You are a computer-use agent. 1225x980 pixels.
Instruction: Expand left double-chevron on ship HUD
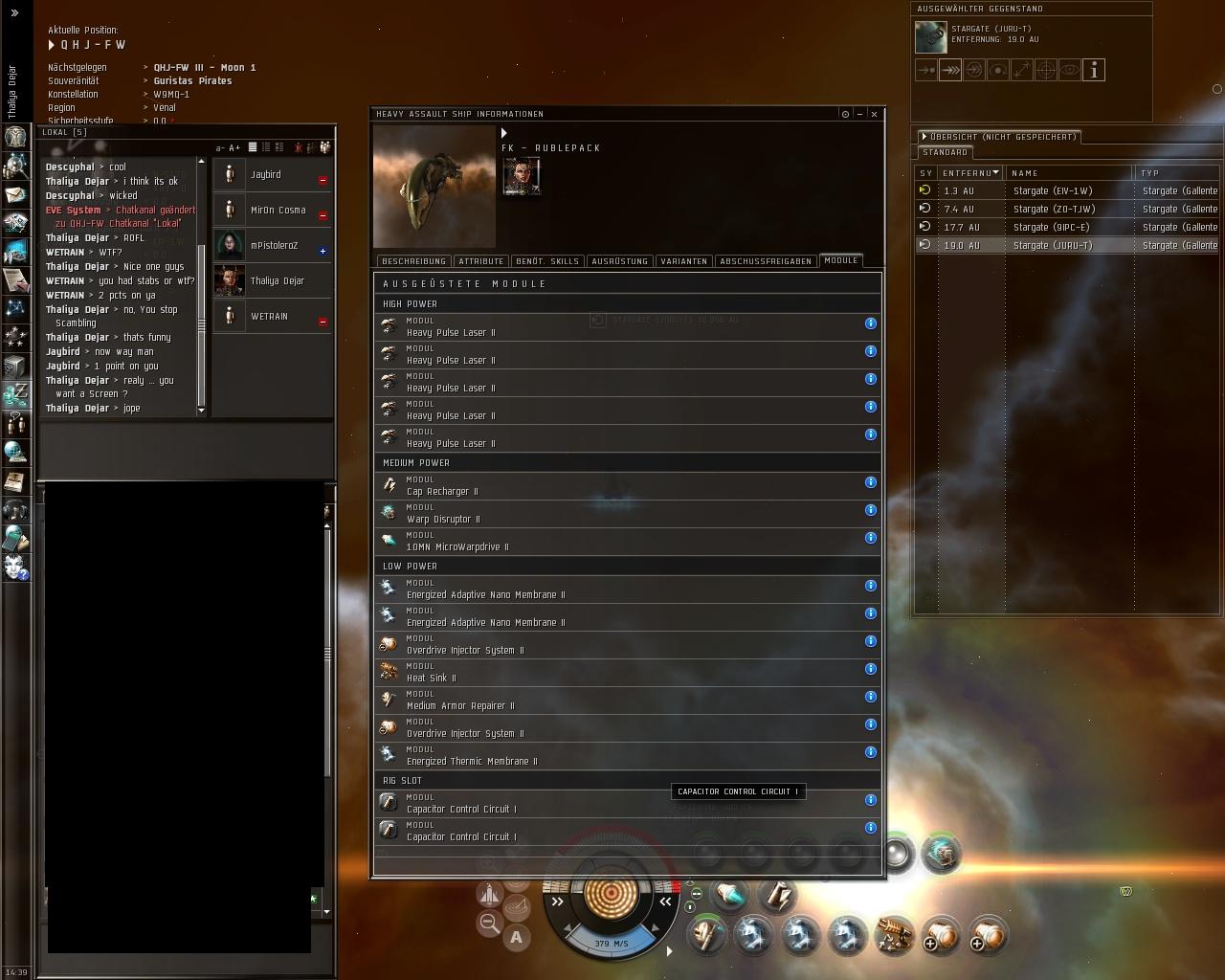click(558, 902)
